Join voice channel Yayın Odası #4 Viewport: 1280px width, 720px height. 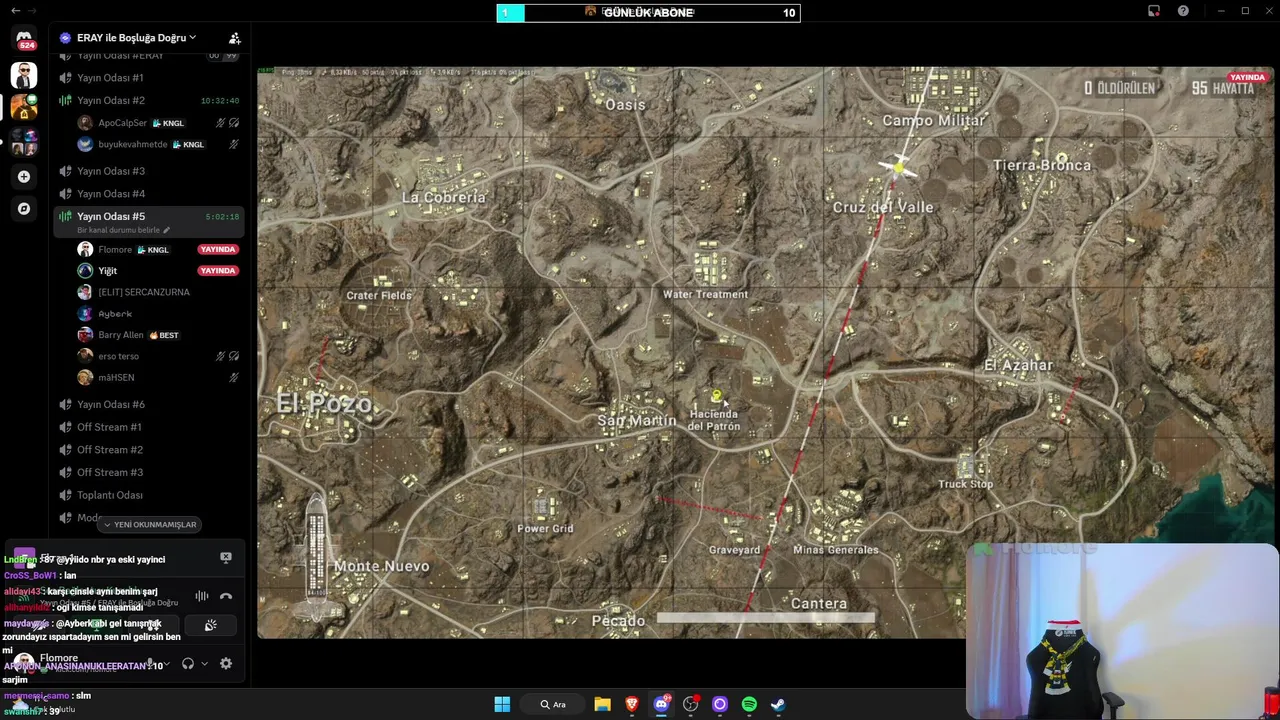[x=149, y=194]
